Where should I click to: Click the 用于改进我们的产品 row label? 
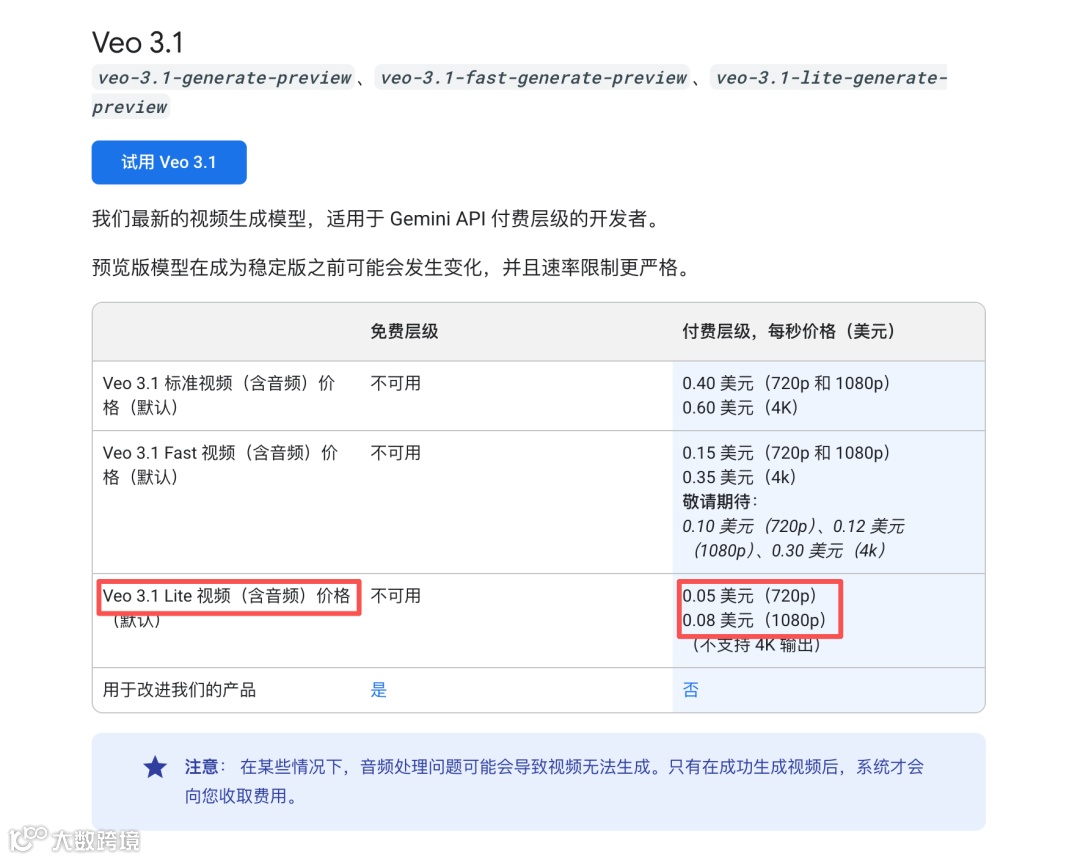pos(179,690)
